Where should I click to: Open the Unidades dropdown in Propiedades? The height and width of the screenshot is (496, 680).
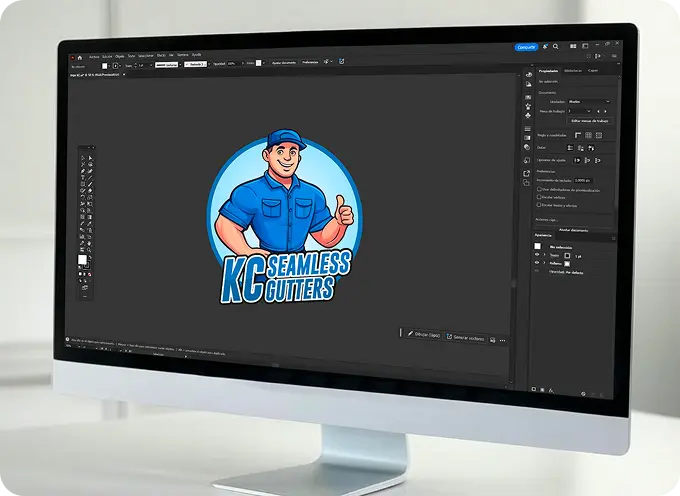591,101
